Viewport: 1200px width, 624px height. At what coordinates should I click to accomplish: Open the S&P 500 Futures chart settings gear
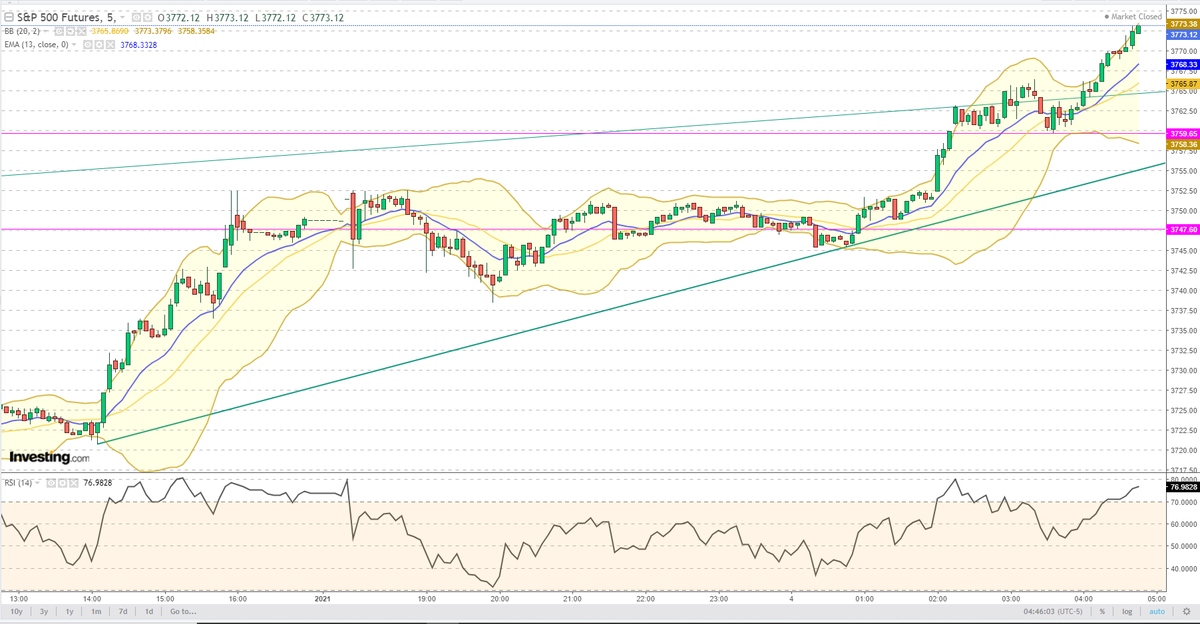(148, 17)
